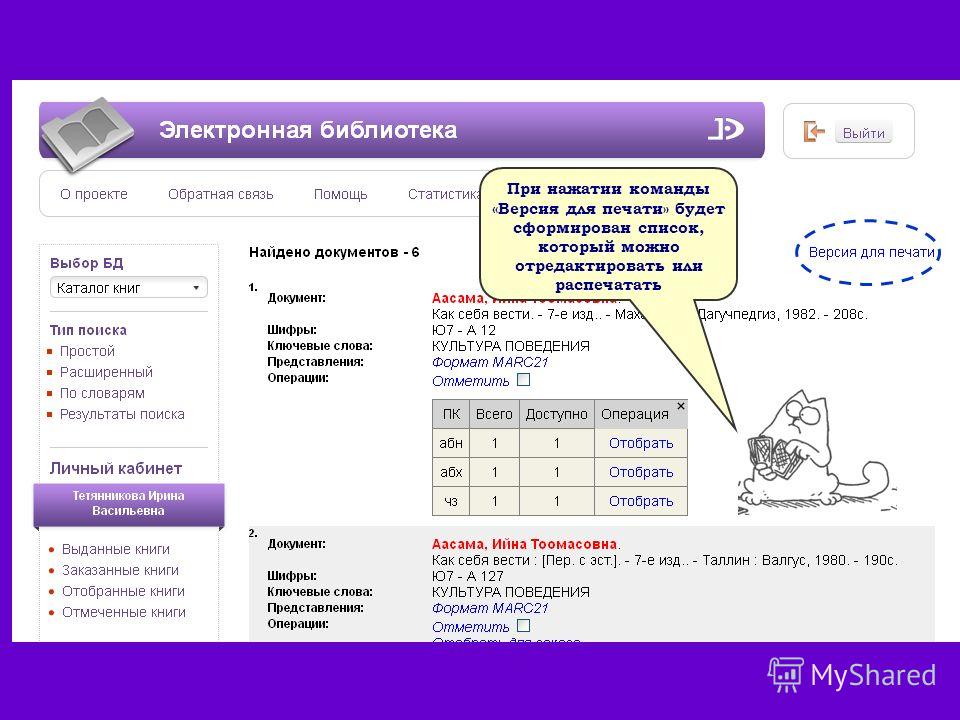
Task: View Заказанные книги in personal cabinet
Action: pyautogui.click(x=121, y=570)
